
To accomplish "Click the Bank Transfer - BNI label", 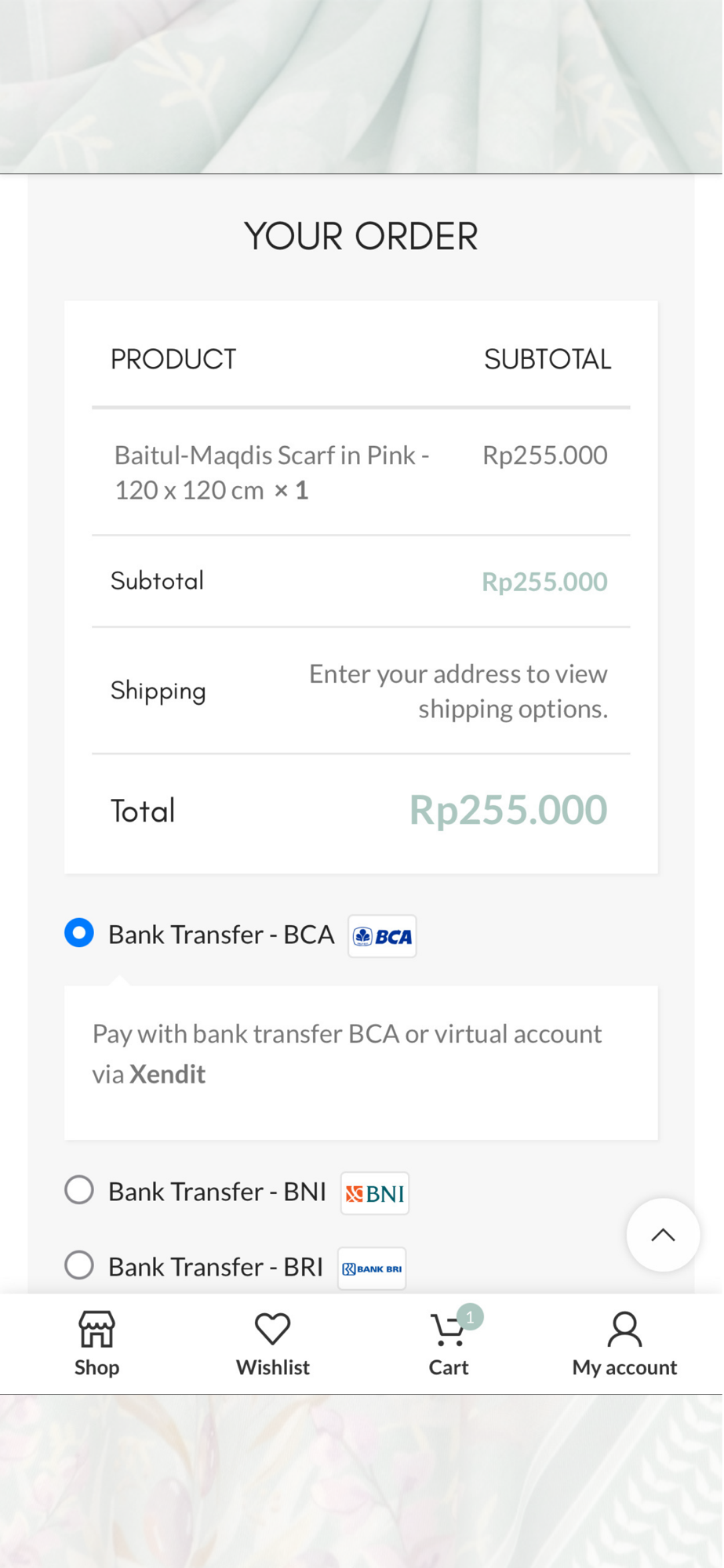I will (x=216, y=1192).
